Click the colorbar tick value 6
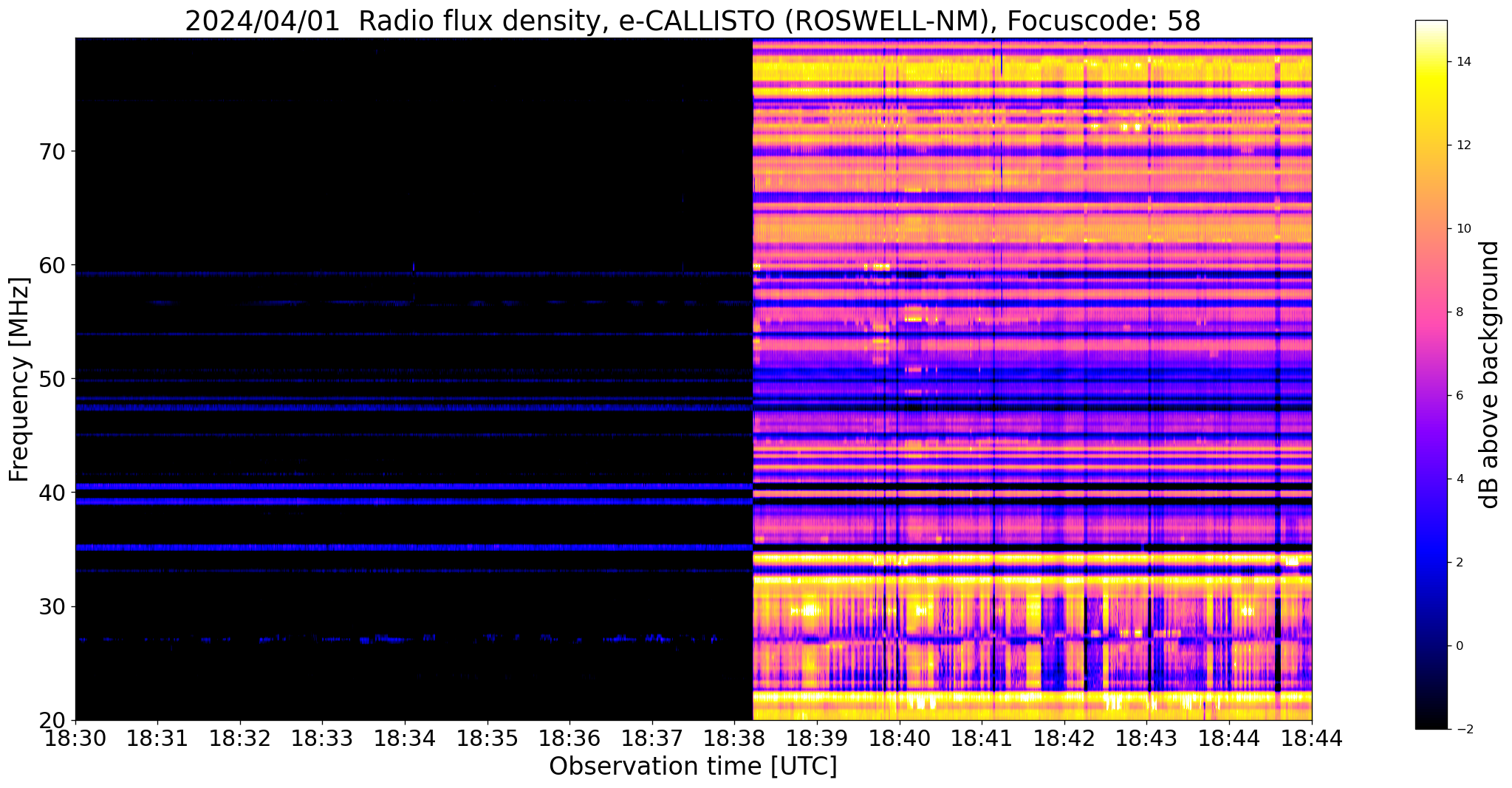The image size is (1512, 788). [1459, 396]
